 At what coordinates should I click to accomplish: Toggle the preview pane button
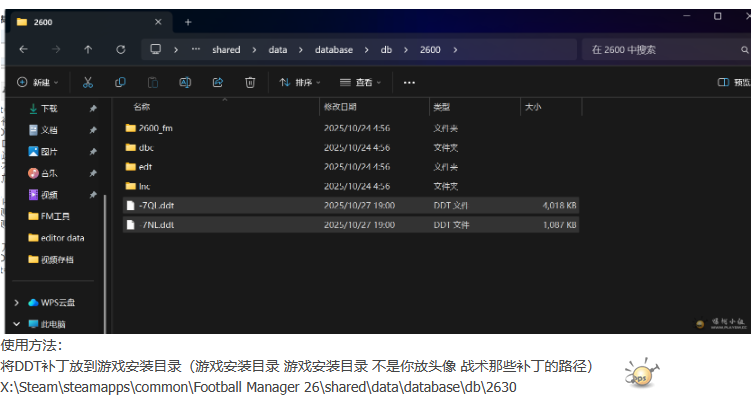coord(733,82)
